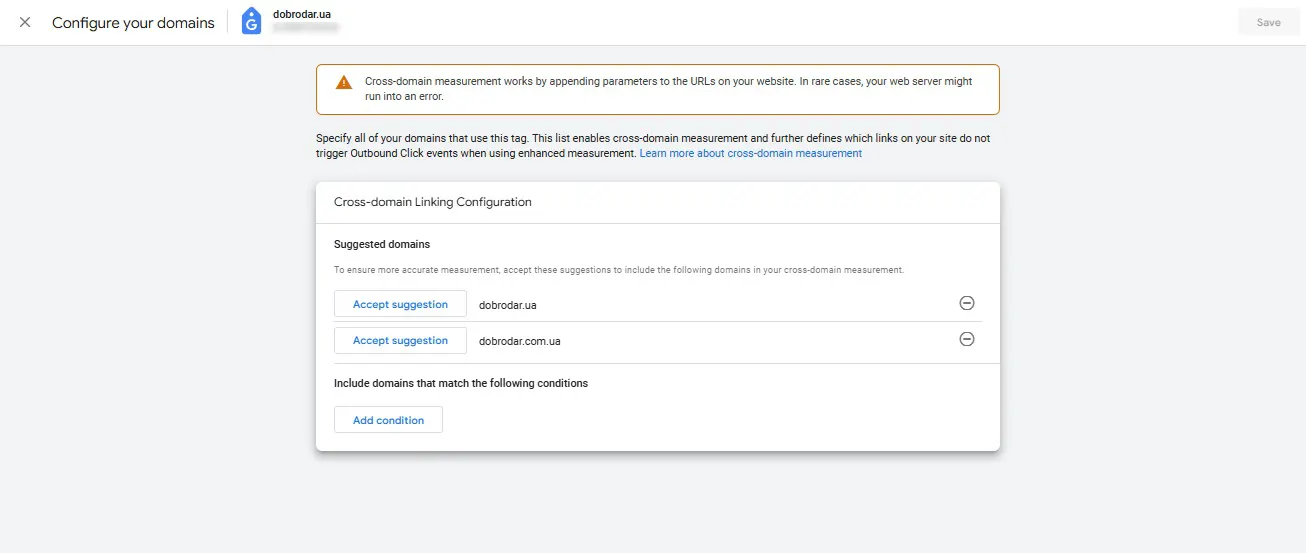This screenshot has width=1306, height=553.
Task: Click the Cross-domain Linking Configuration header
Action: pyautogui.click(x=433, y=202)
